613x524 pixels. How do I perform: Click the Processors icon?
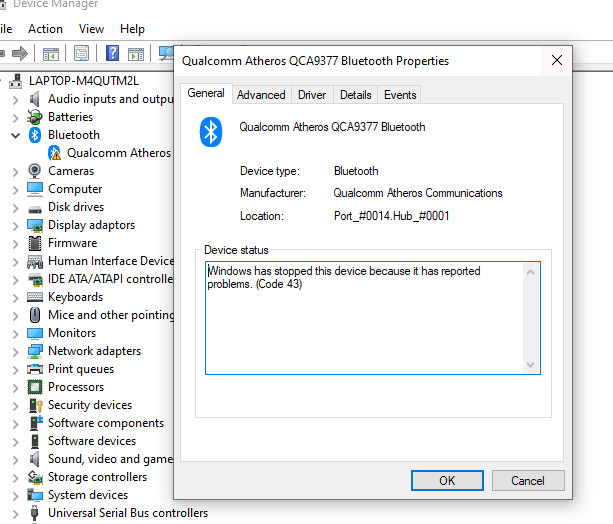pos(35,387)
